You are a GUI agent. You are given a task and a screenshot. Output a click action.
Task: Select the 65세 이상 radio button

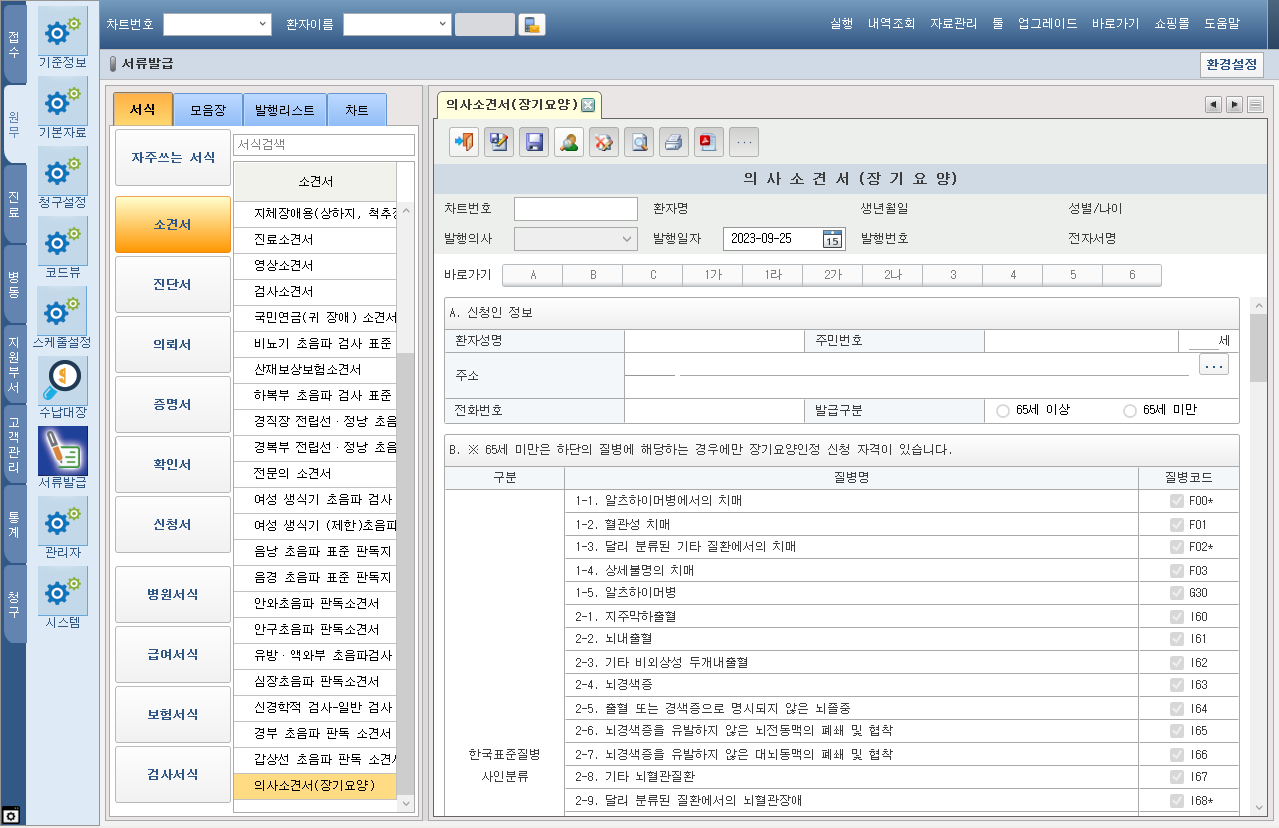click(x=1003, y=410)
